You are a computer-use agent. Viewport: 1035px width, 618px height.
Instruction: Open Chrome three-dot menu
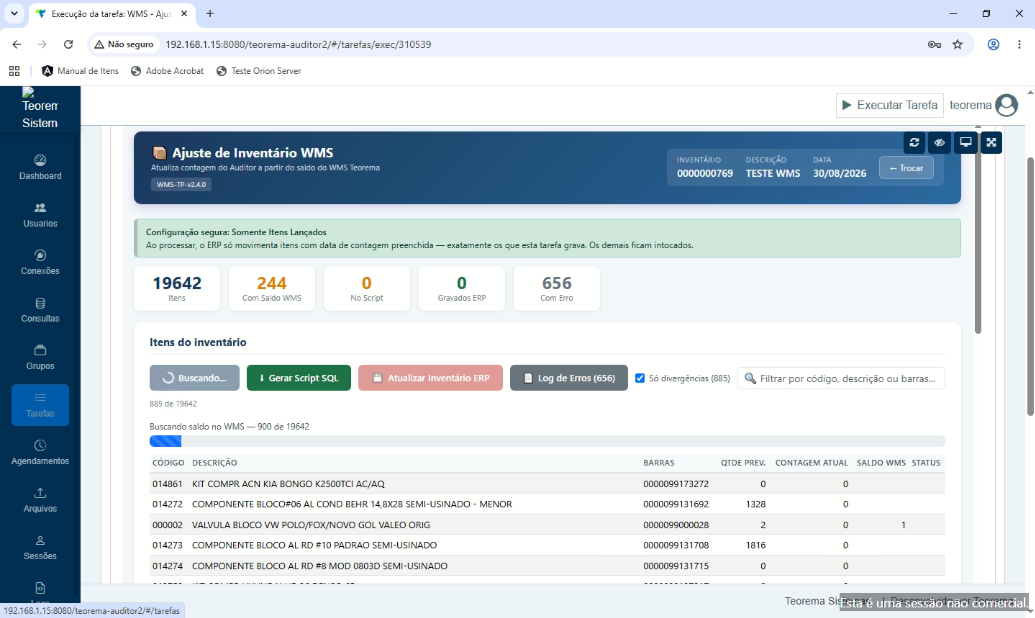pyautogui.click(x=1019, y=44)
